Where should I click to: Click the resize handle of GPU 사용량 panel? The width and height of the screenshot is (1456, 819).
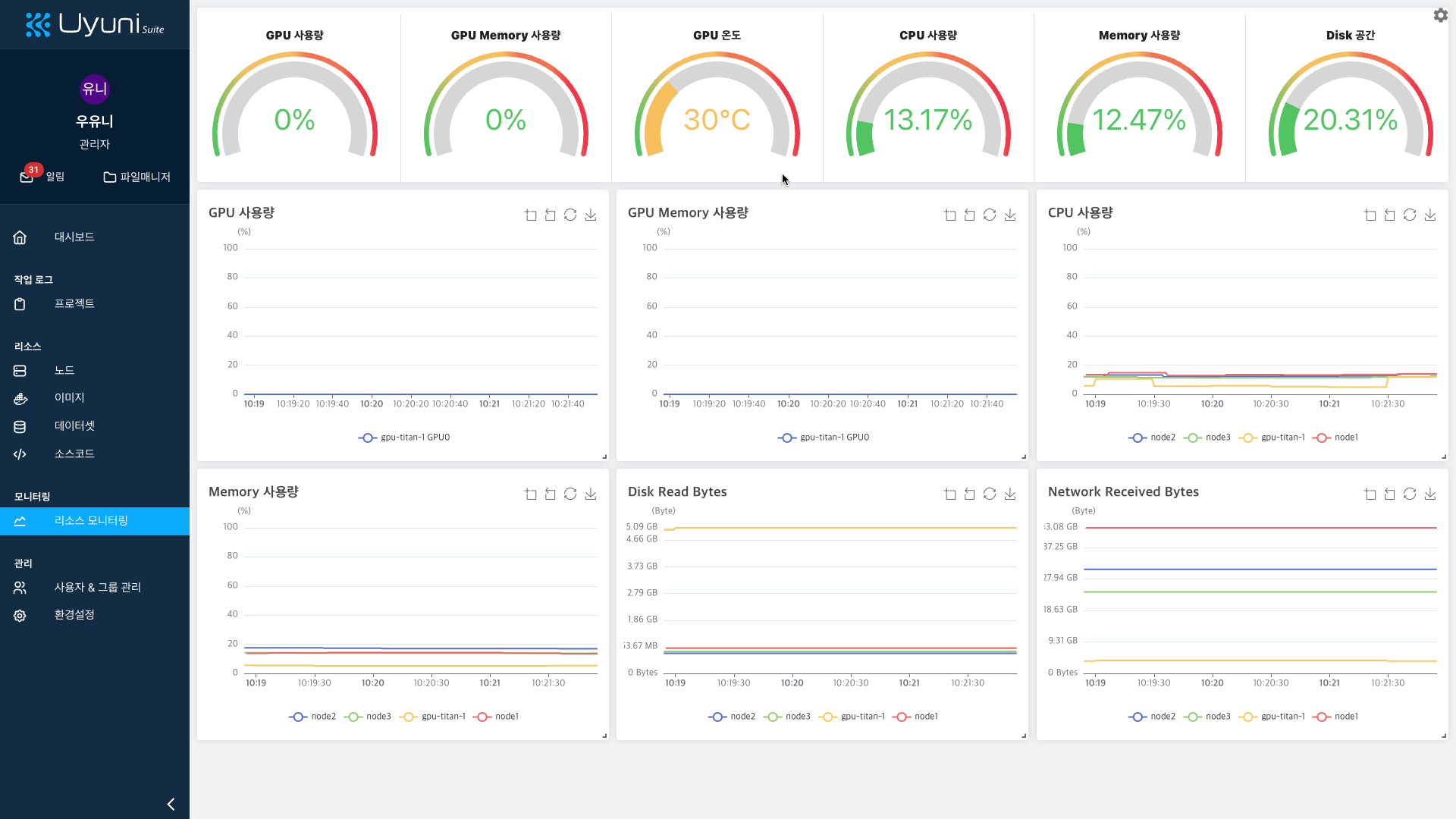coord(604,457)
